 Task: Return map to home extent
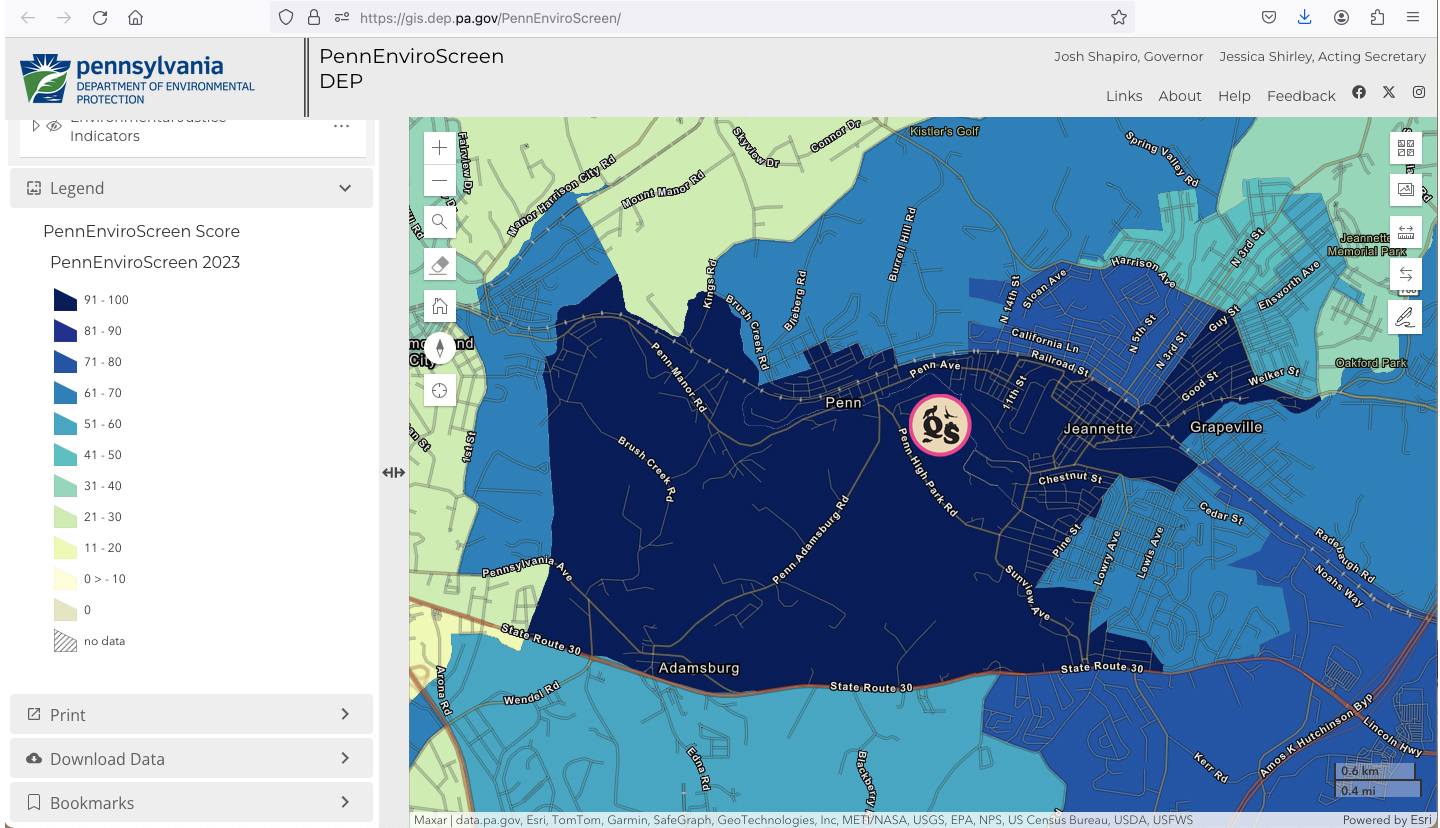coord(439,306)
